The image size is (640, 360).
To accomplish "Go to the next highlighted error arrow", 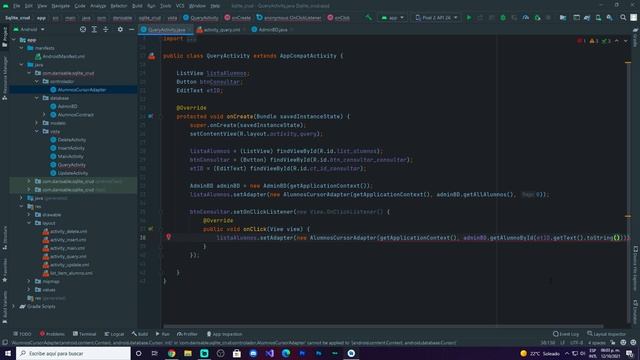I will click(625, 41).
